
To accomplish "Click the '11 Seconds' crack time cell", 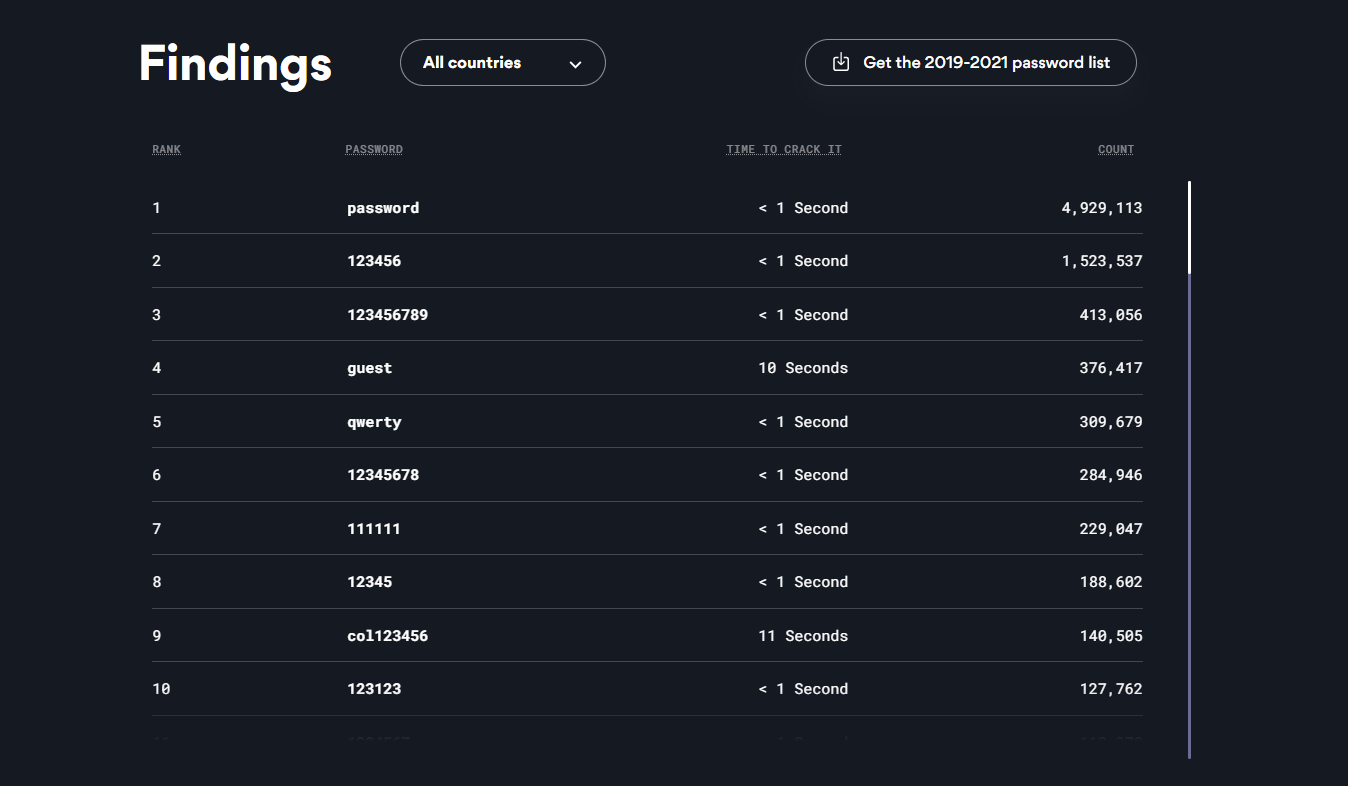I will coord(802,636).
